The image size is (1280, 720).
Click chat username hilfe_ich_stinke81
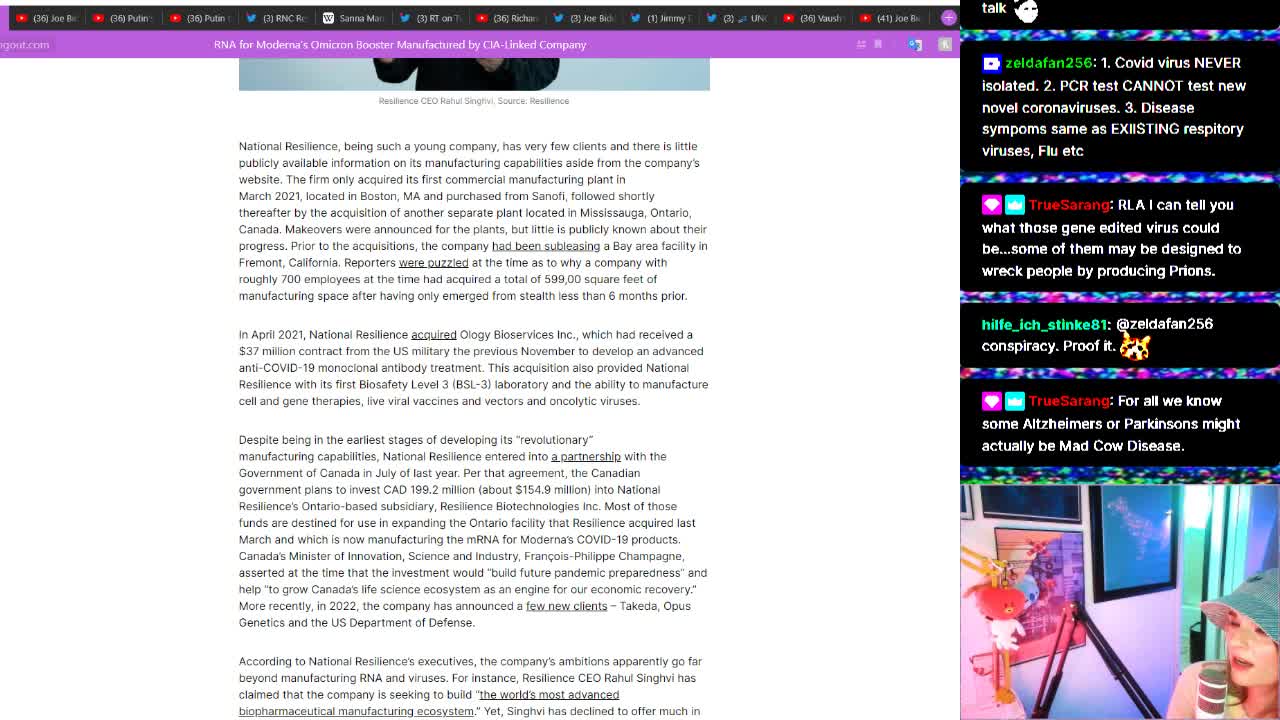coord(1044,325)
